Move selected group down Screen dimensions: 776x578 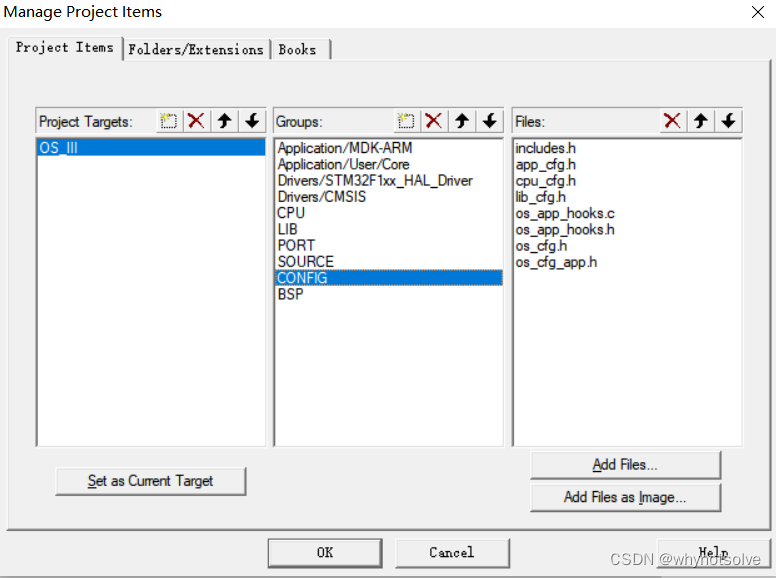click(x=490, y=121)
